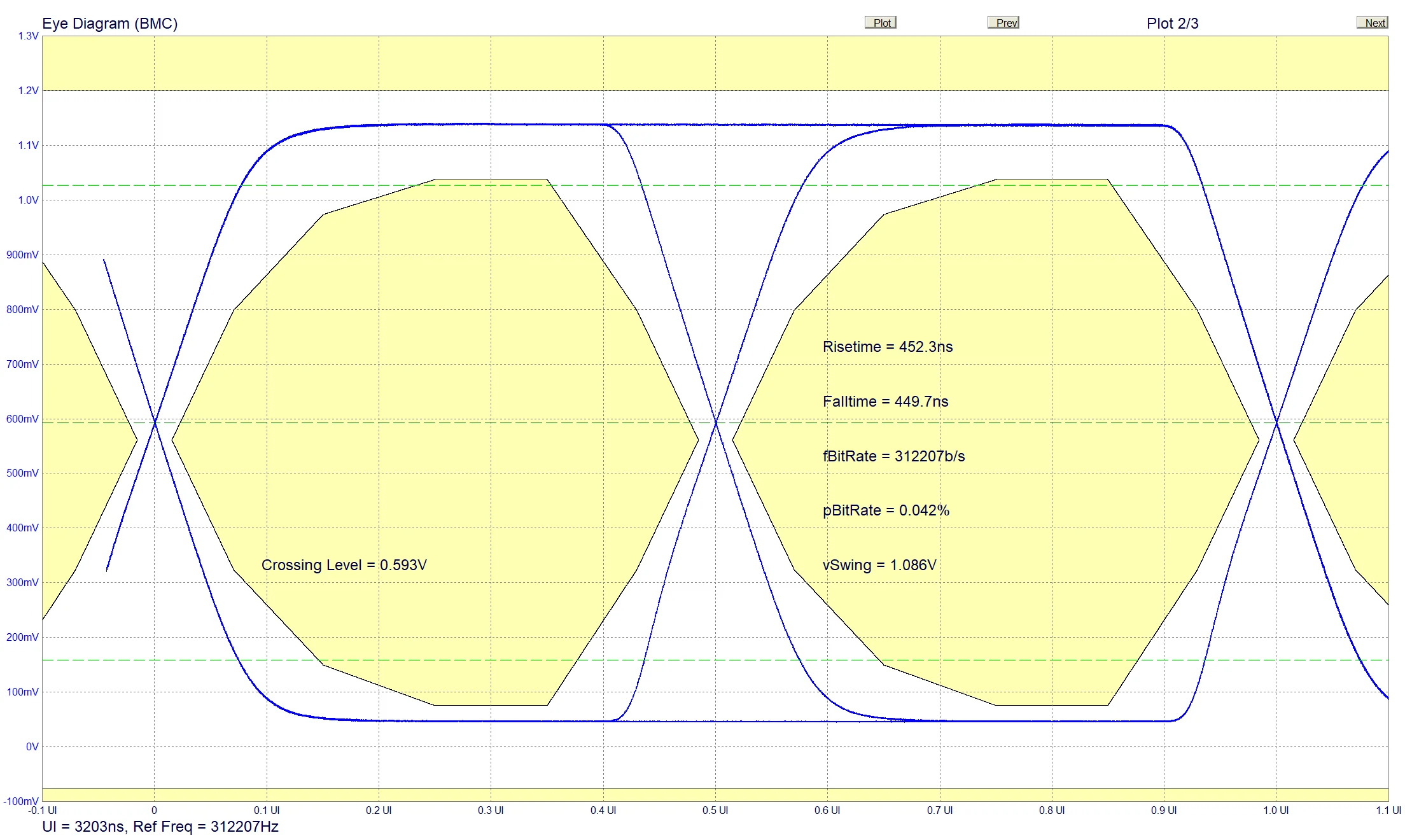Click the Plot 2/3 page indicator
This screenshot has width=1419, height=840.
pos(1172,24)
